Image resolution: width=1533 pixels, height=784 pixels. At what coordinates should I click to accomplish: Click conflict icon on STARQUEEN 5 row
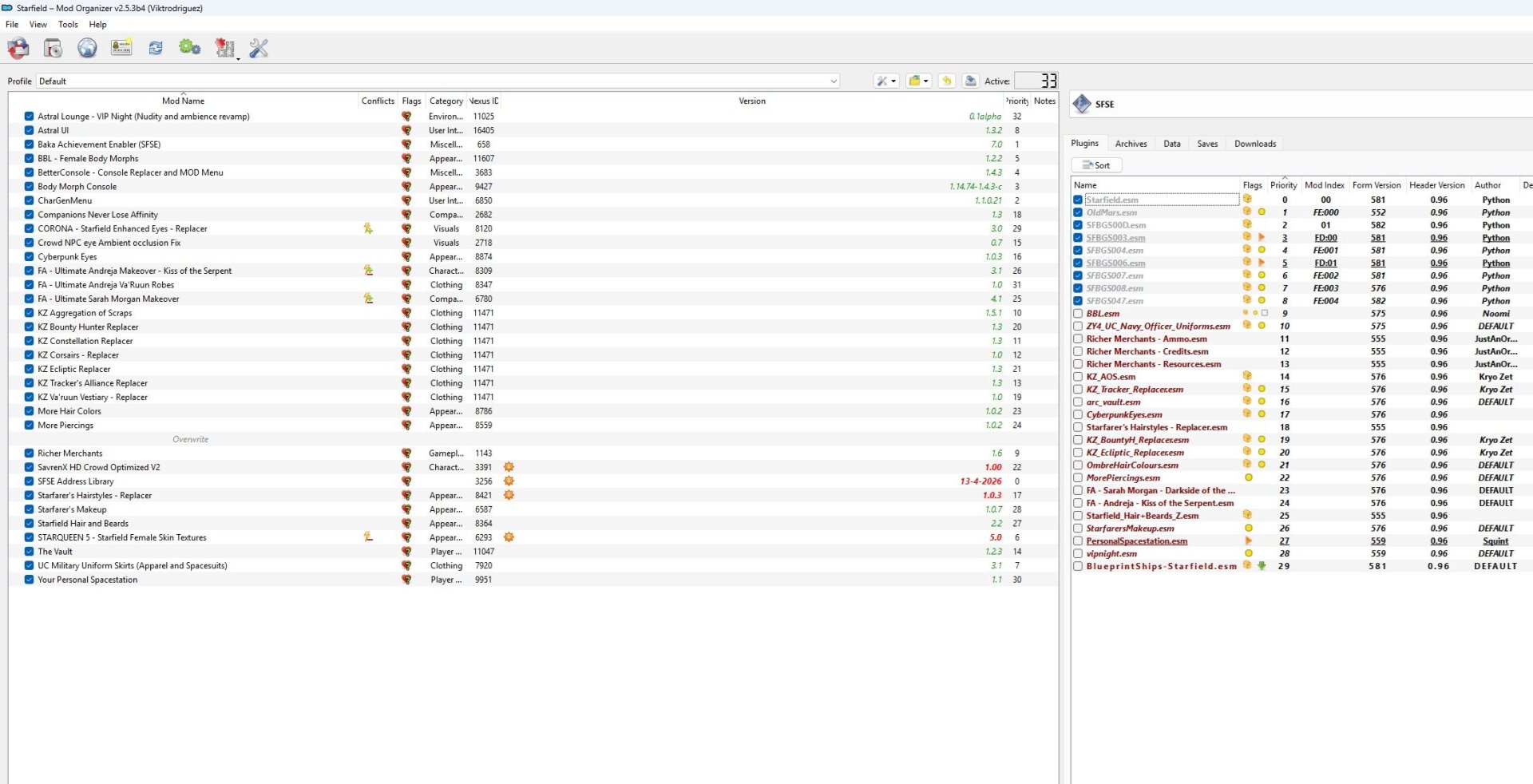(368, 537)
